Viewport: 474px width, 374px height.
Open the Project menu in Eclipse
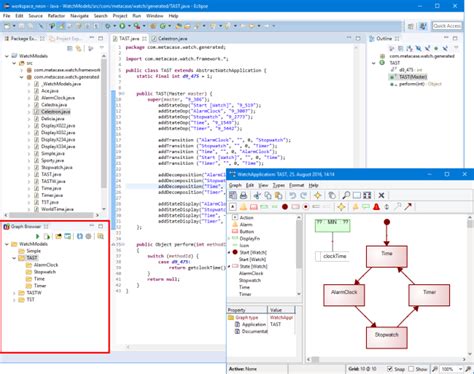[120, 16]
